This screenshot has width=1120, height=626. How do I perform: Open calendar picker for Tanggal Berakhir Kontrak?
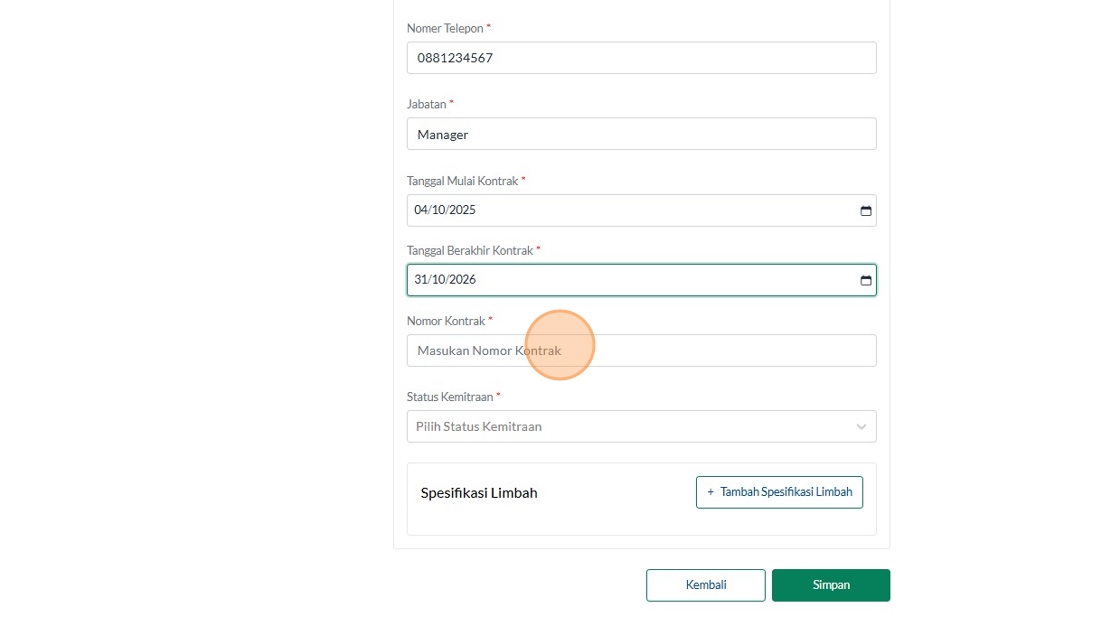866,280
